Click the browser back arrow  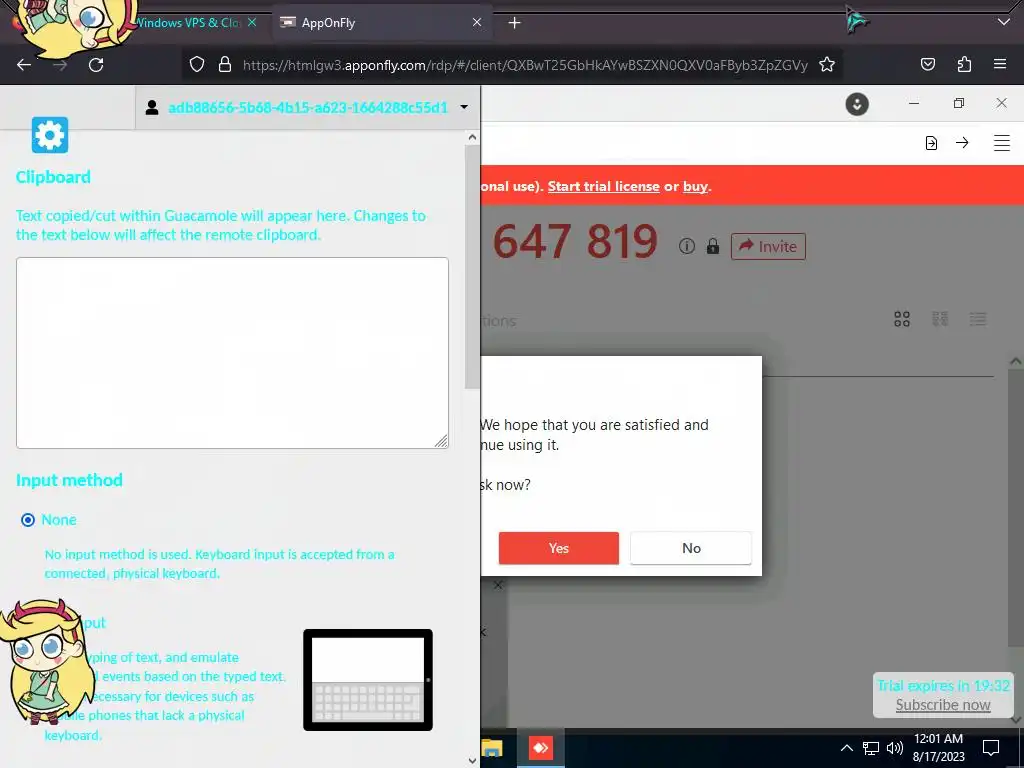coord(24,65)
